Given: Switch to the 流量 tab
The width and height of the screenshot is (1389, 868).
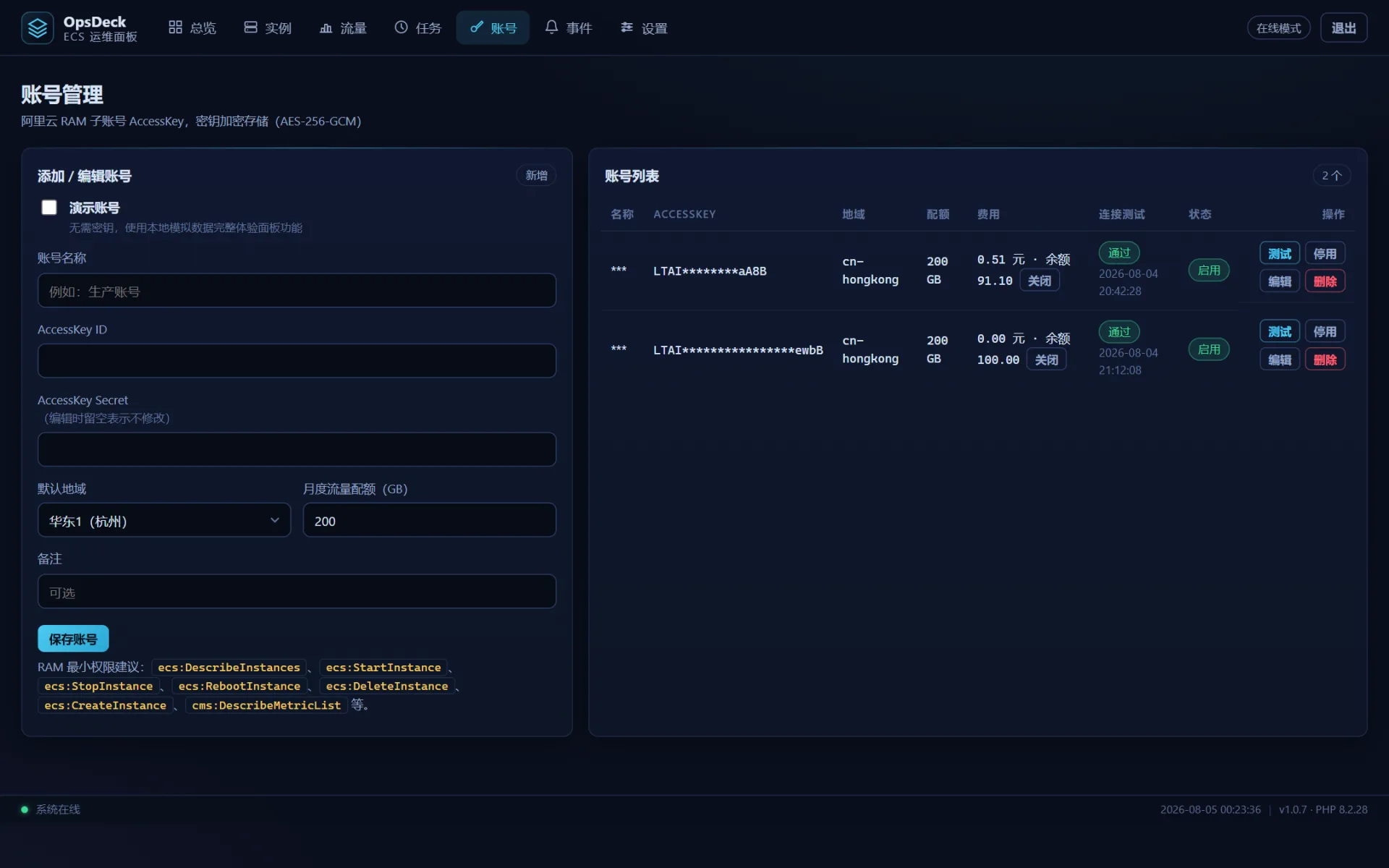Looking at the screenshot, I should [x=343, y=27].
